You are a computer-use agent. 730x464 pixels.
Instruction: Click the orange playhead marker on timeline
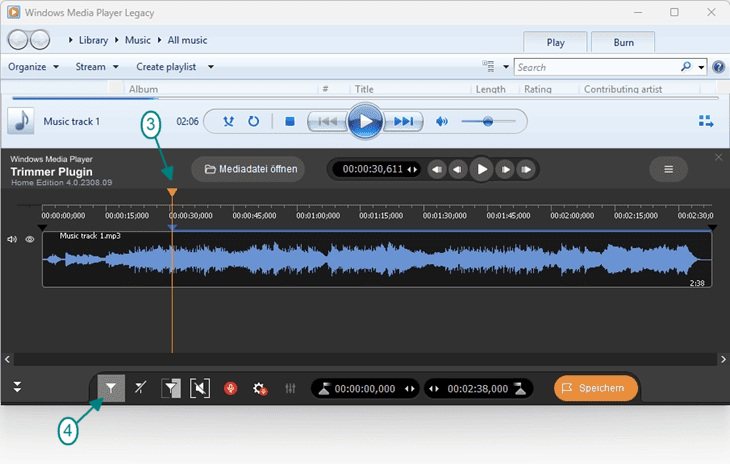[x=172, y=192]
